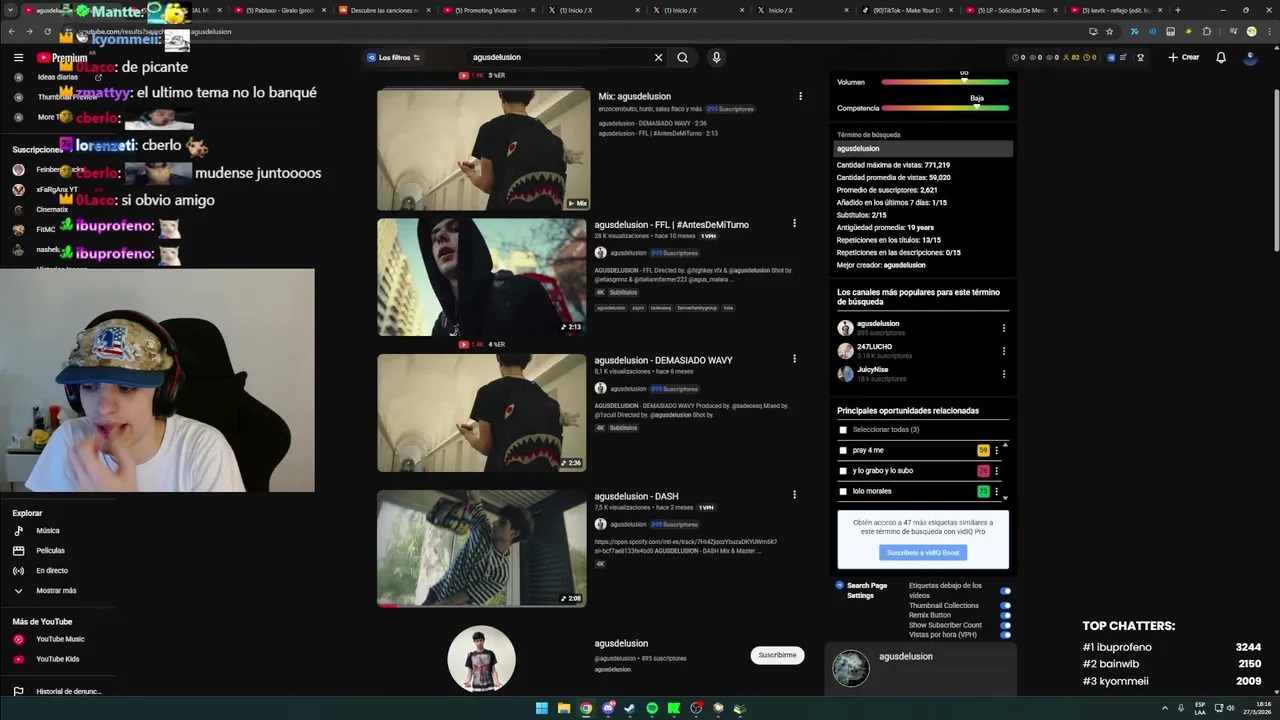Go to Música in Explorar sidebar

48,531
